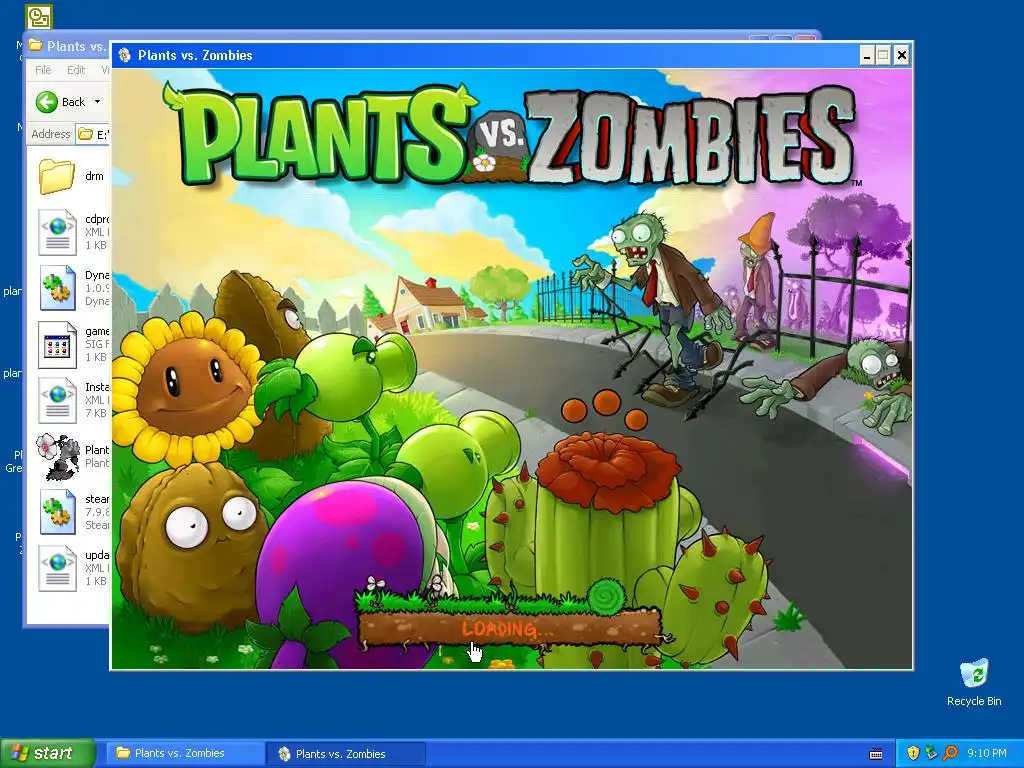Click the 9:10 PM taskbar clock
Screen dimensions: 1024x768
tap(987, 754)
